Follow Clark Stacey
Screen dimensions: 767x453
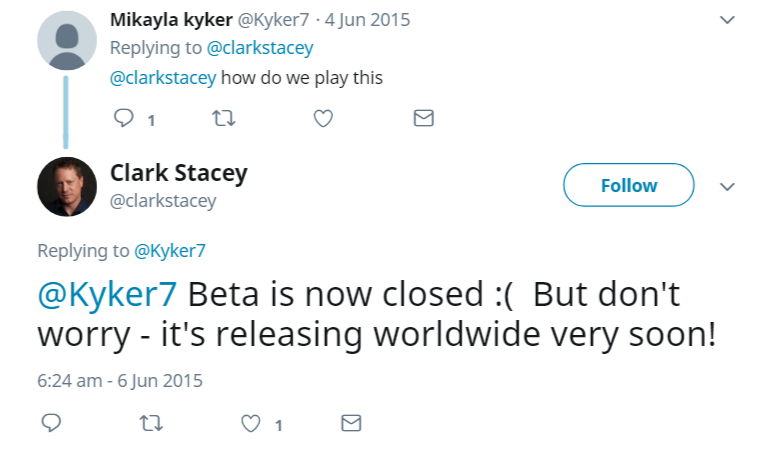point(628,186)
